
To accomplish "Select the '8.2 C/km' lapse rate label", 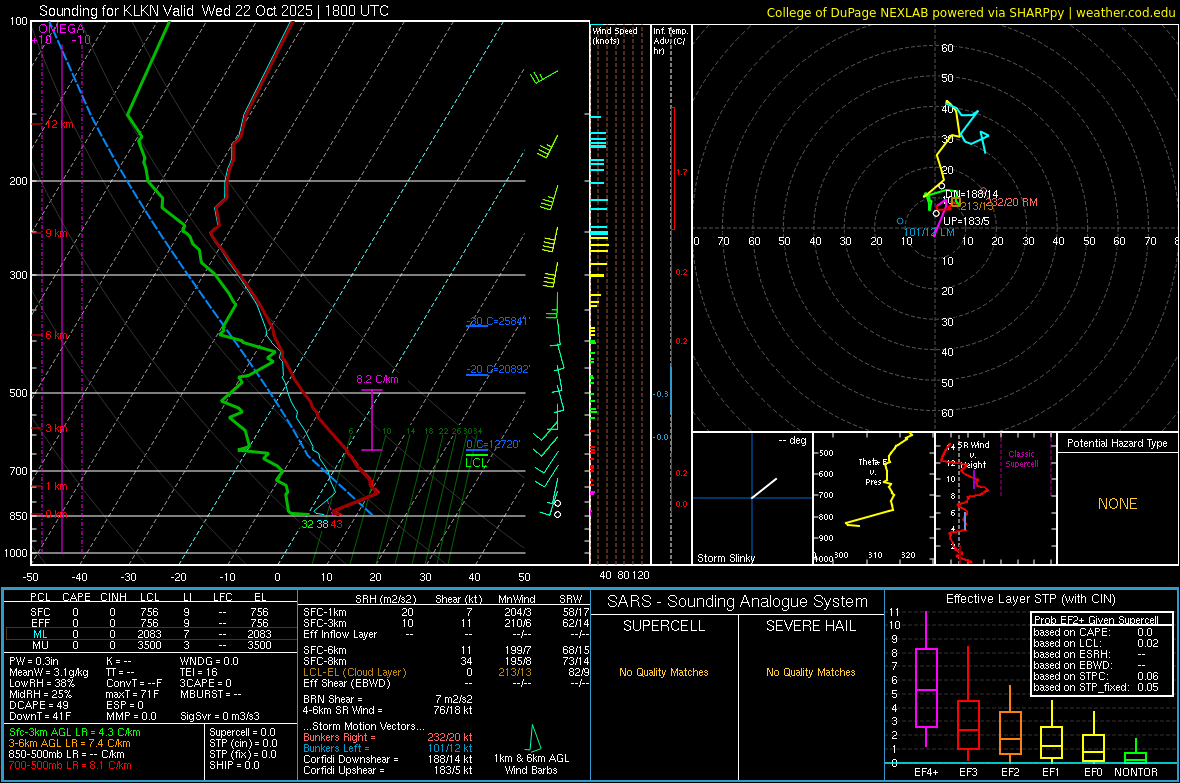I will (377, 379).
